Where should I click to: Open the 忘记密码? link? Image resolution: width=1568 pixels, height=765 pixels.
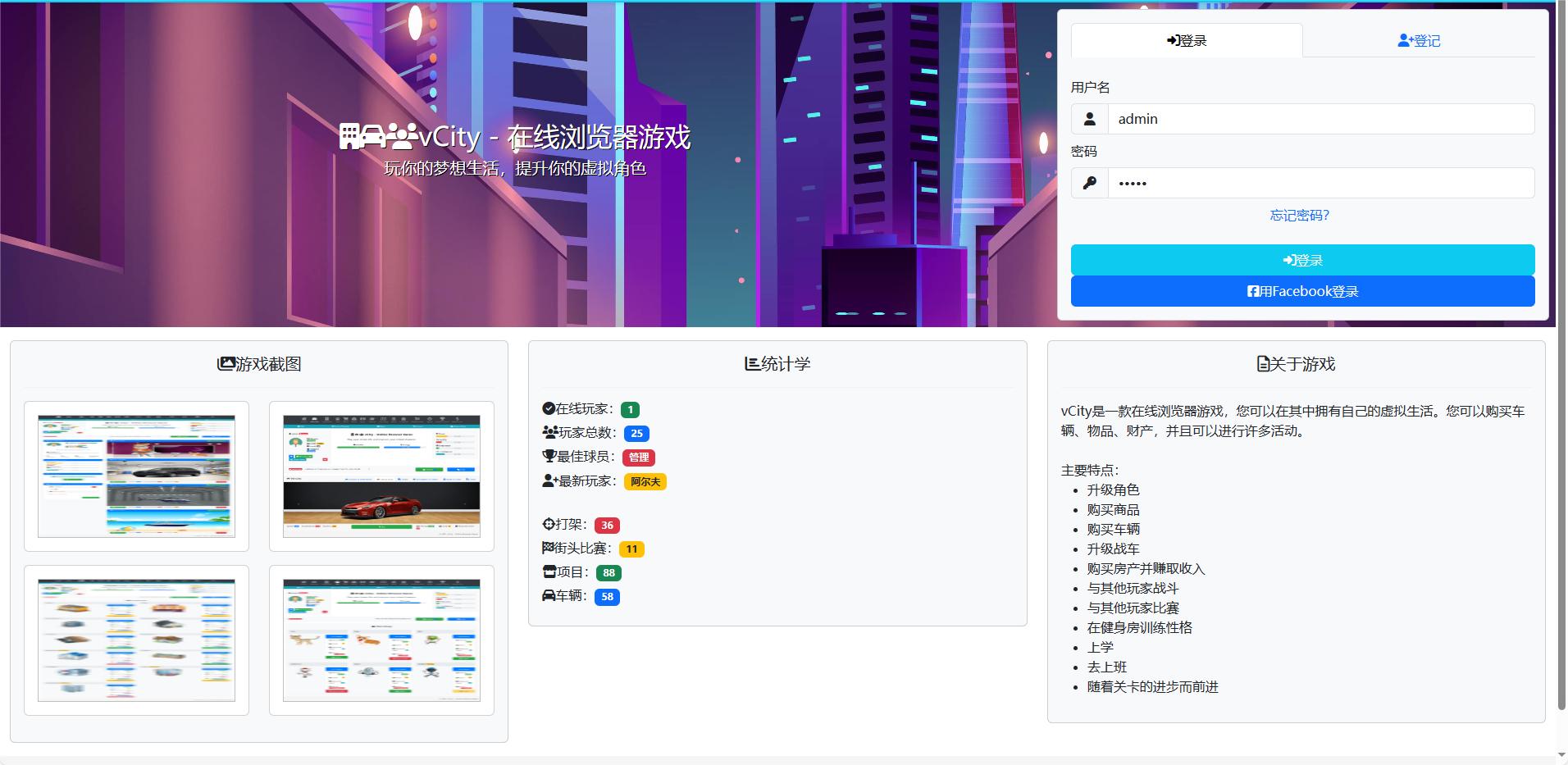pyautogui.click(x=1299, y=216)
